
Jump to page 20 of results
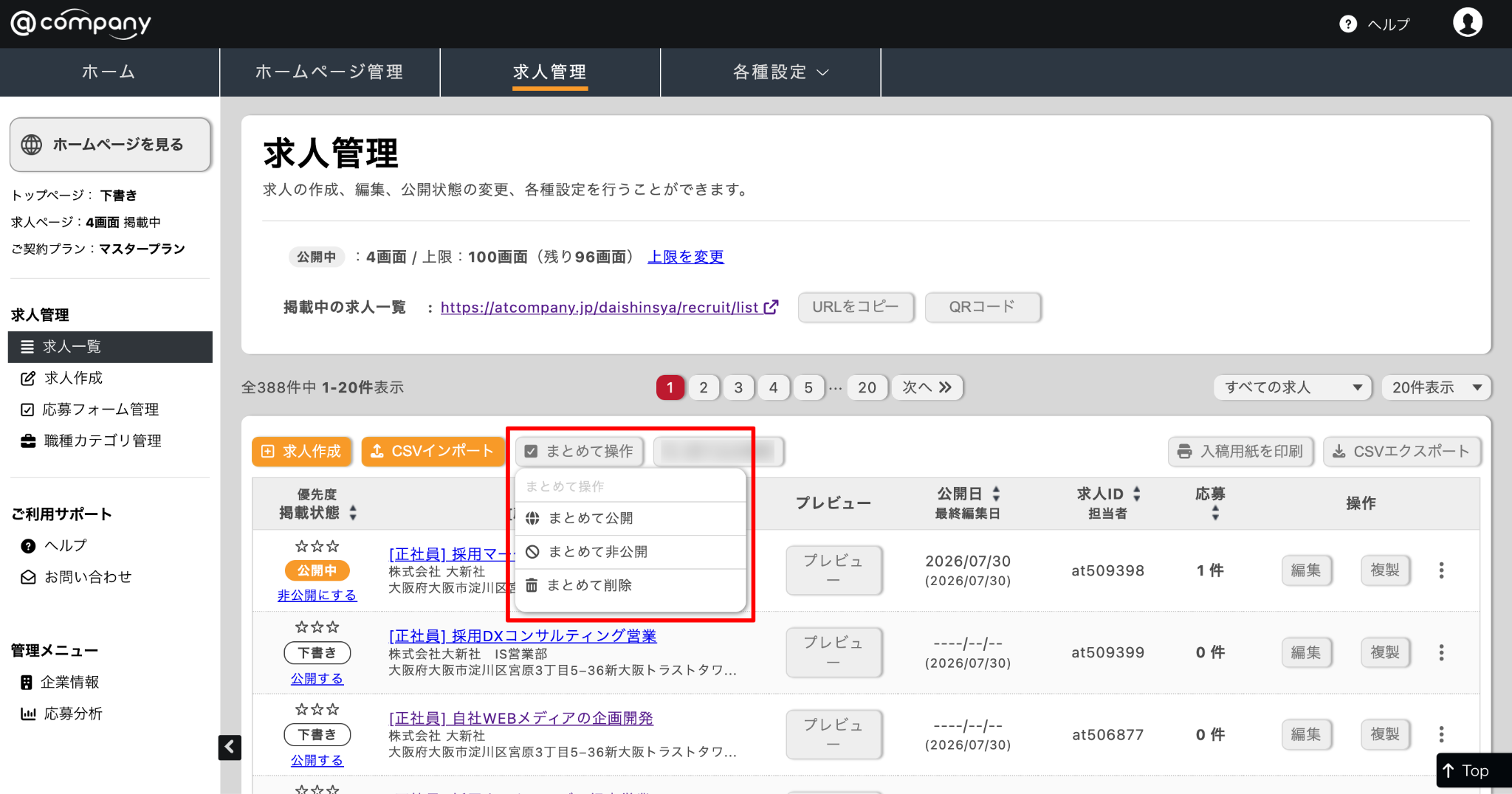(x=867, y=387)
